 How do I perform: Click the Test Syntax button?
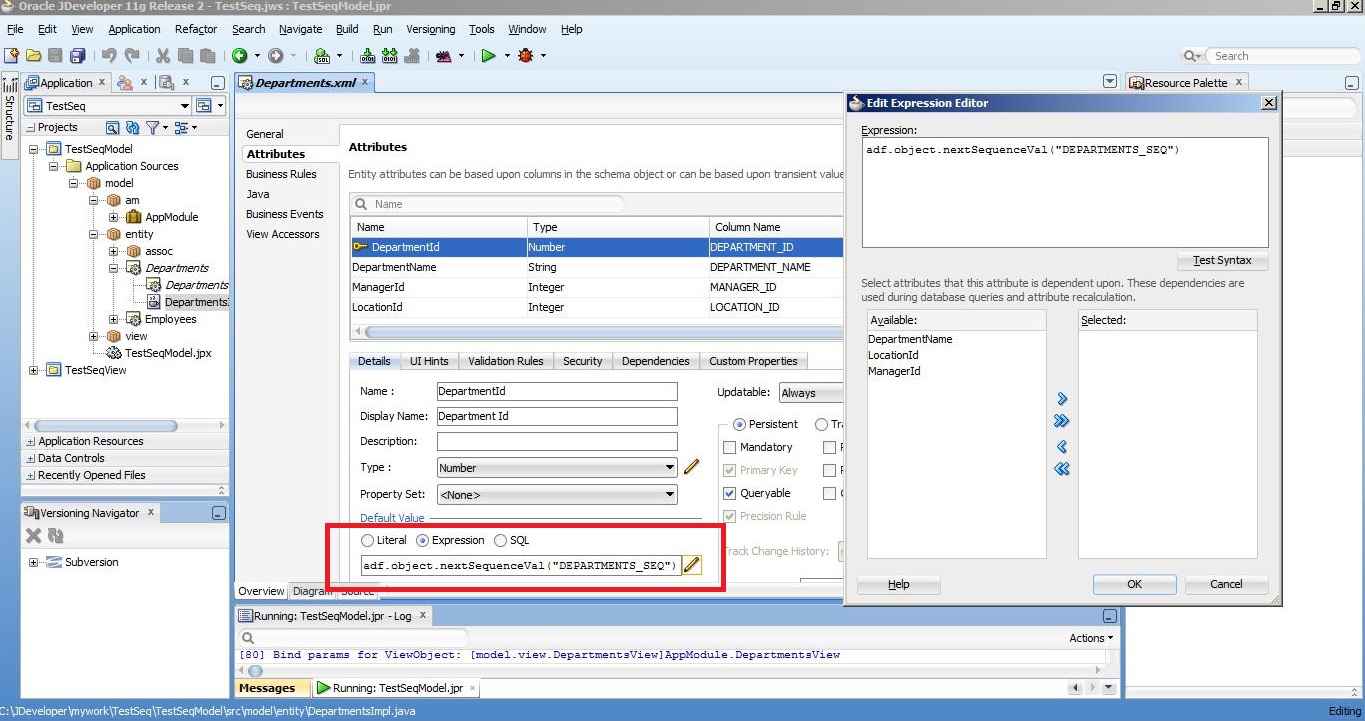(x=1222, y=261)
